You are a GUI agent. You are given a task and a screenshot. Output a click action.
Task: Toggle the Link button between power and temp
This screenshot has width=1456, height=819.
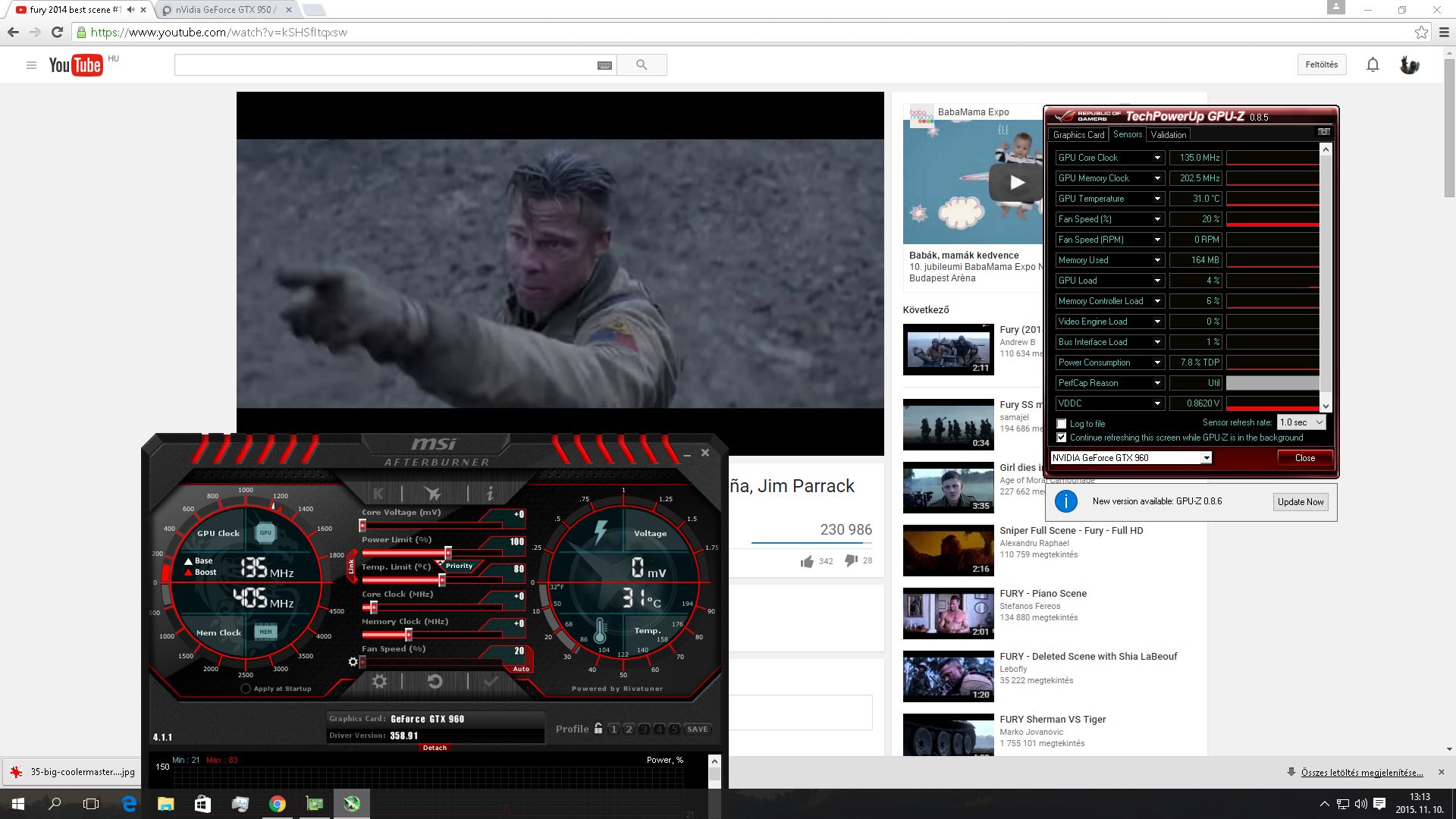(351, 566)
